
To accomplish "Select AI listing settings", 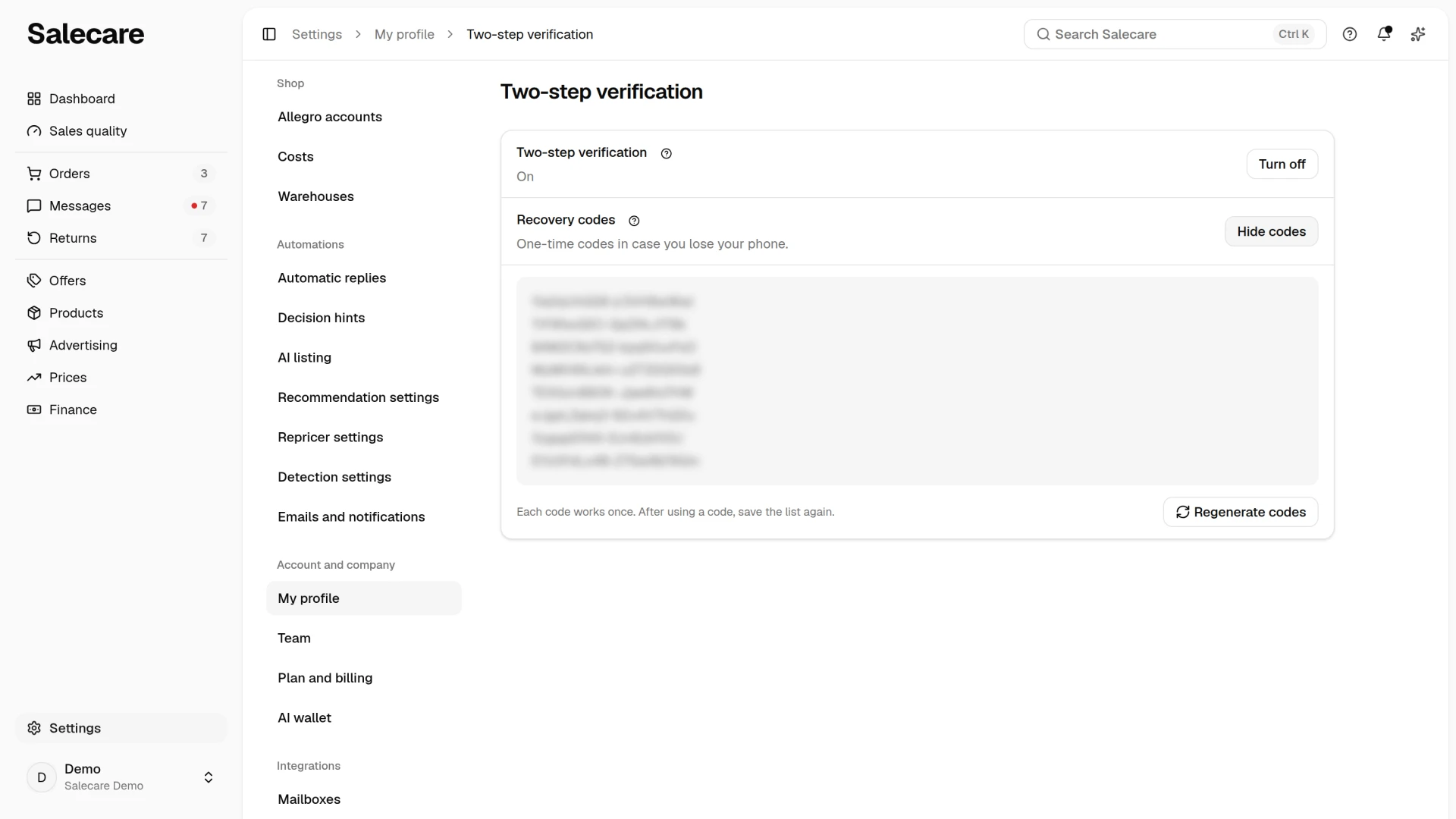I will point(364,358).
